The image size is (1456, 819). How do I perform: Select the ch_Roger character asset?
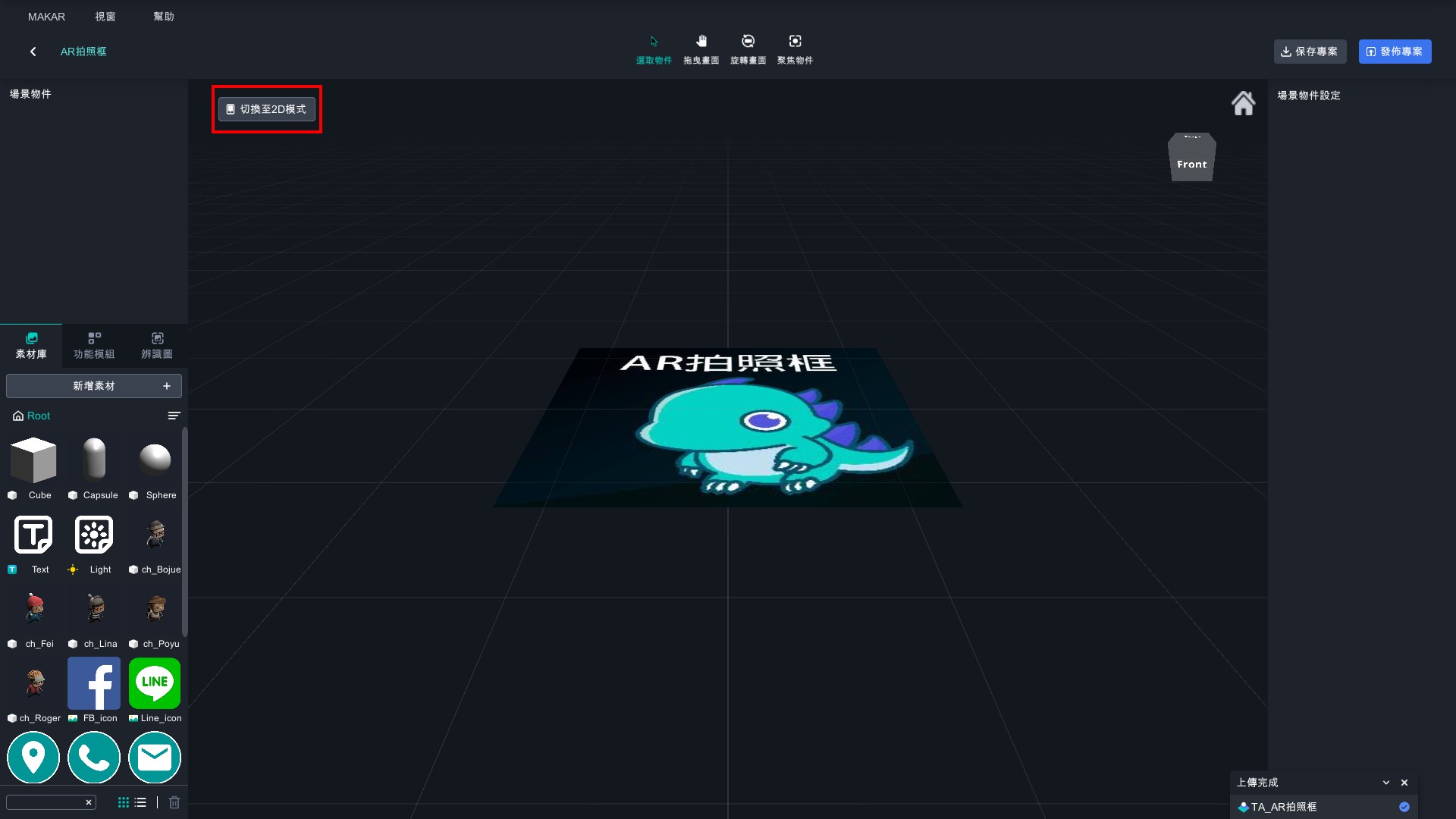click(x=35, y=682)
